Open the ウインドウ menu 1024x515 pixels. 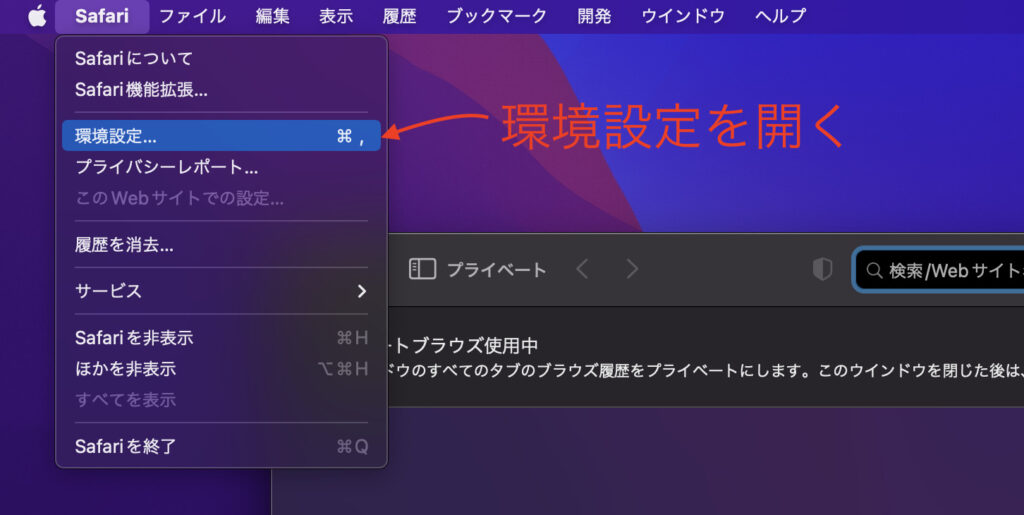pyautogui.click(x=683, y=16)
